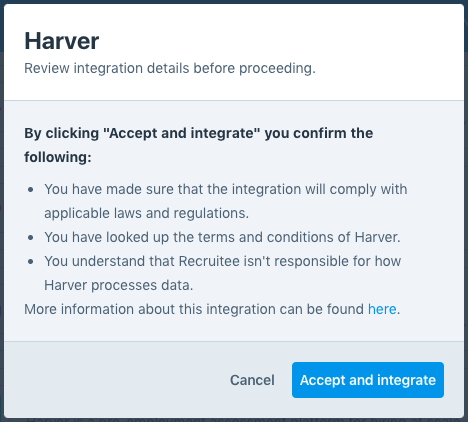Image resolution: width=468 pixels, height=422 pixels.
Task: Click the 'applicable laws and regulations' text line
Action: click(146, 213)
